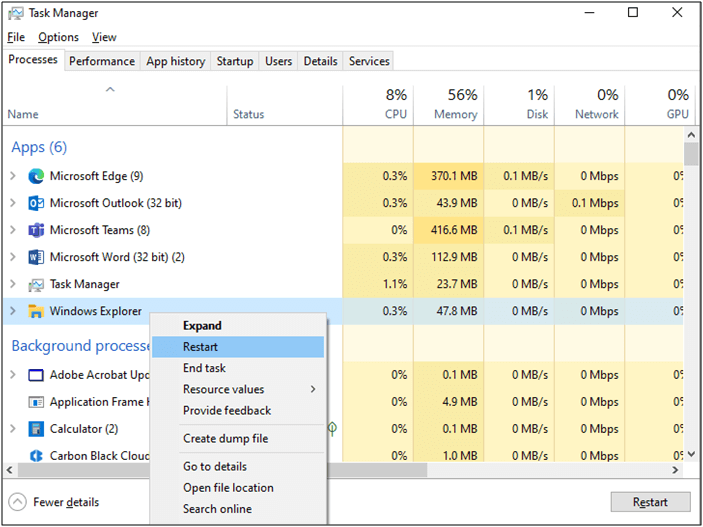Click the Microsoft Outlook icon in list
Image resolution: width=703 pixels, height=527 pixels.
point(36,203)
